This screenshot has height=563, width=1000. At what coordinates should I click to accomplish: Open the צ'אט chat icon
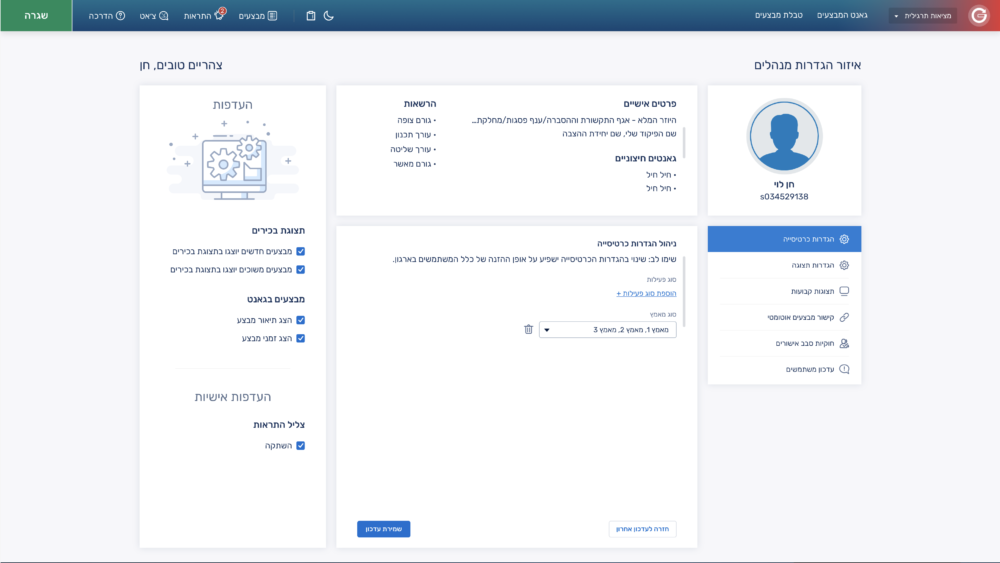coord(163,16)
